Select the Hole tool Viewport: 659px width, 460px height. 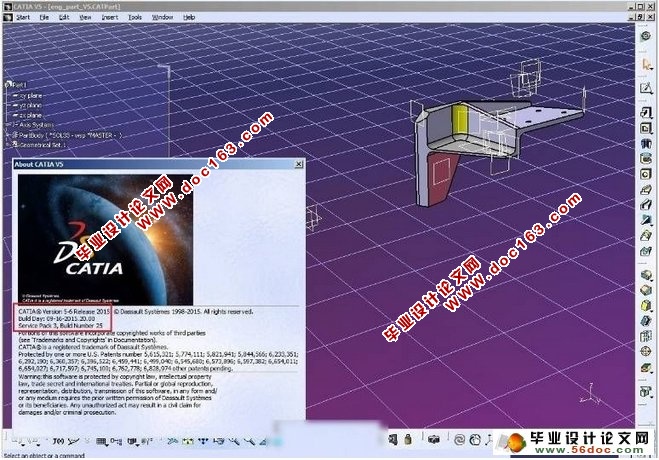point(646,174)
